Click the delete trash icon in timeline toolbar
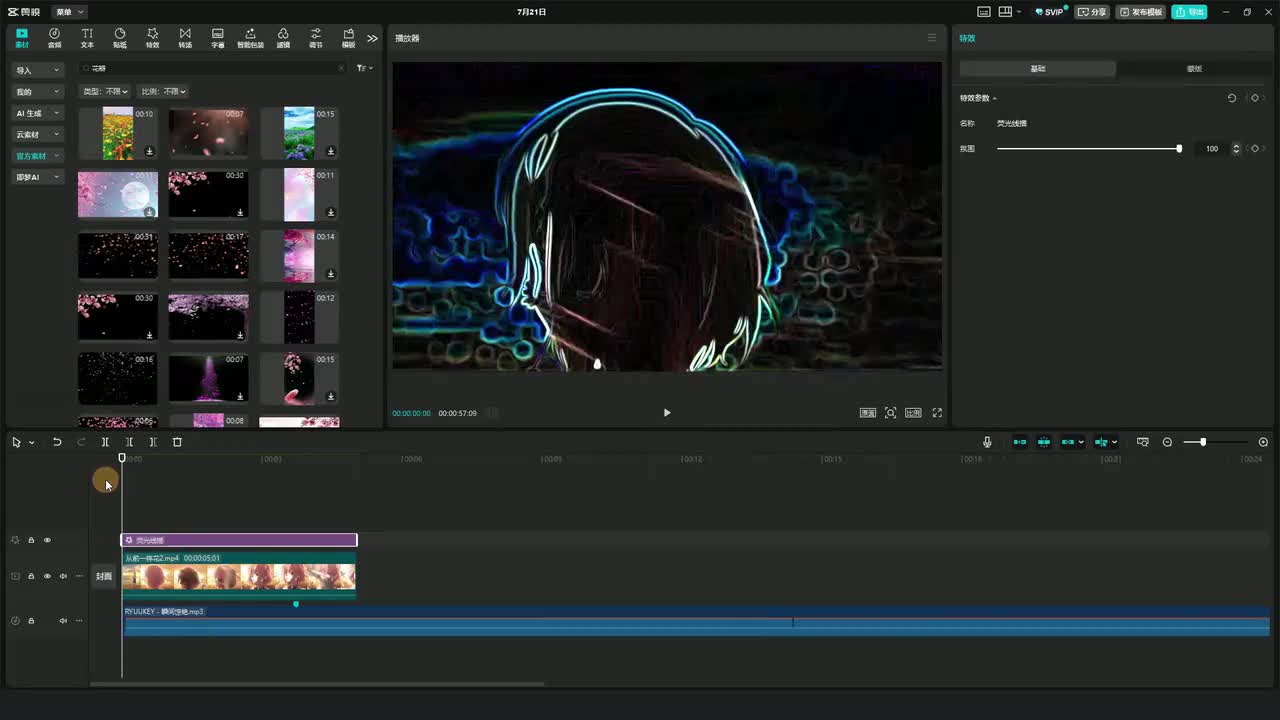Screen dimensions: 1280x720 [177, 442]
